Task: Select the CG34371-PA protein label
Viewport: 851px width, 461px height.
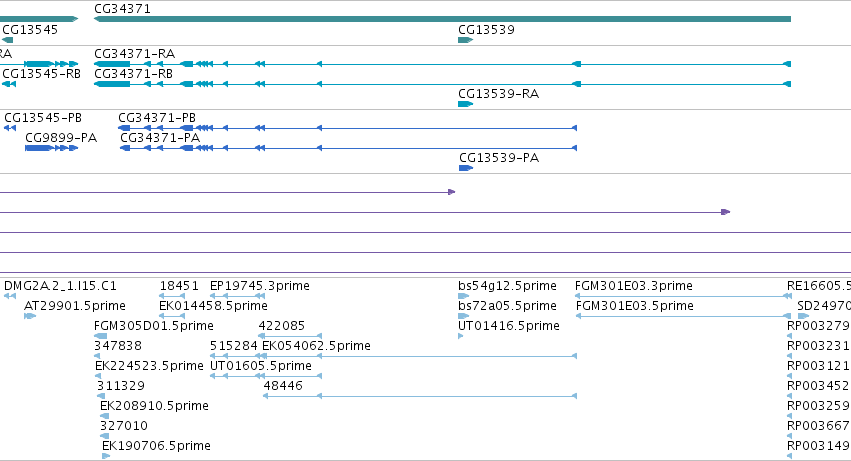Action: point(160,138)
